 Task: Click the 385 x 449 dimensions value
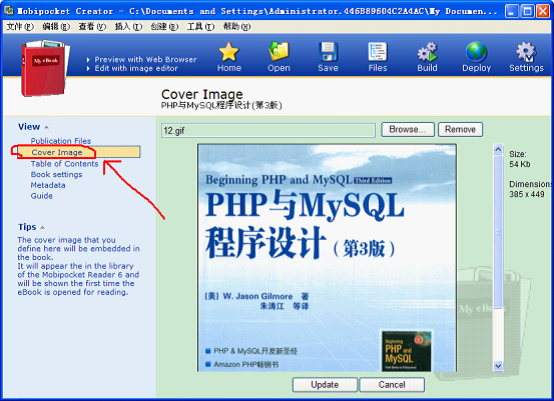(527, 194)
